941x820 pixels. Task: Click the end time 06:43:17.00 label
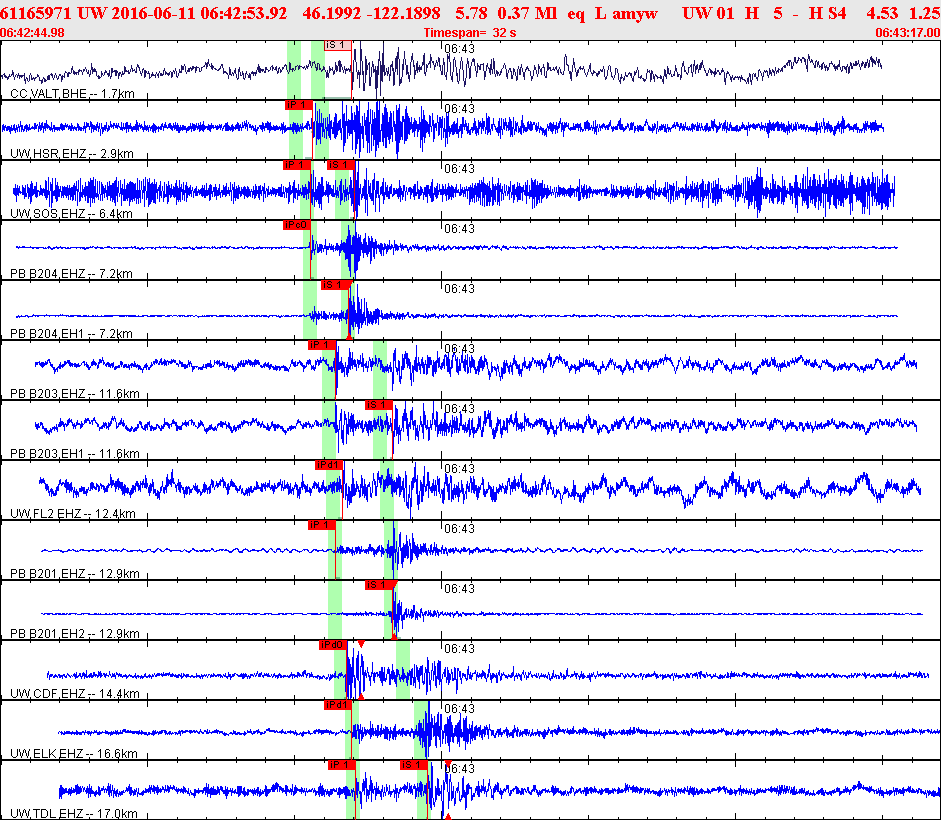[907, 32]
